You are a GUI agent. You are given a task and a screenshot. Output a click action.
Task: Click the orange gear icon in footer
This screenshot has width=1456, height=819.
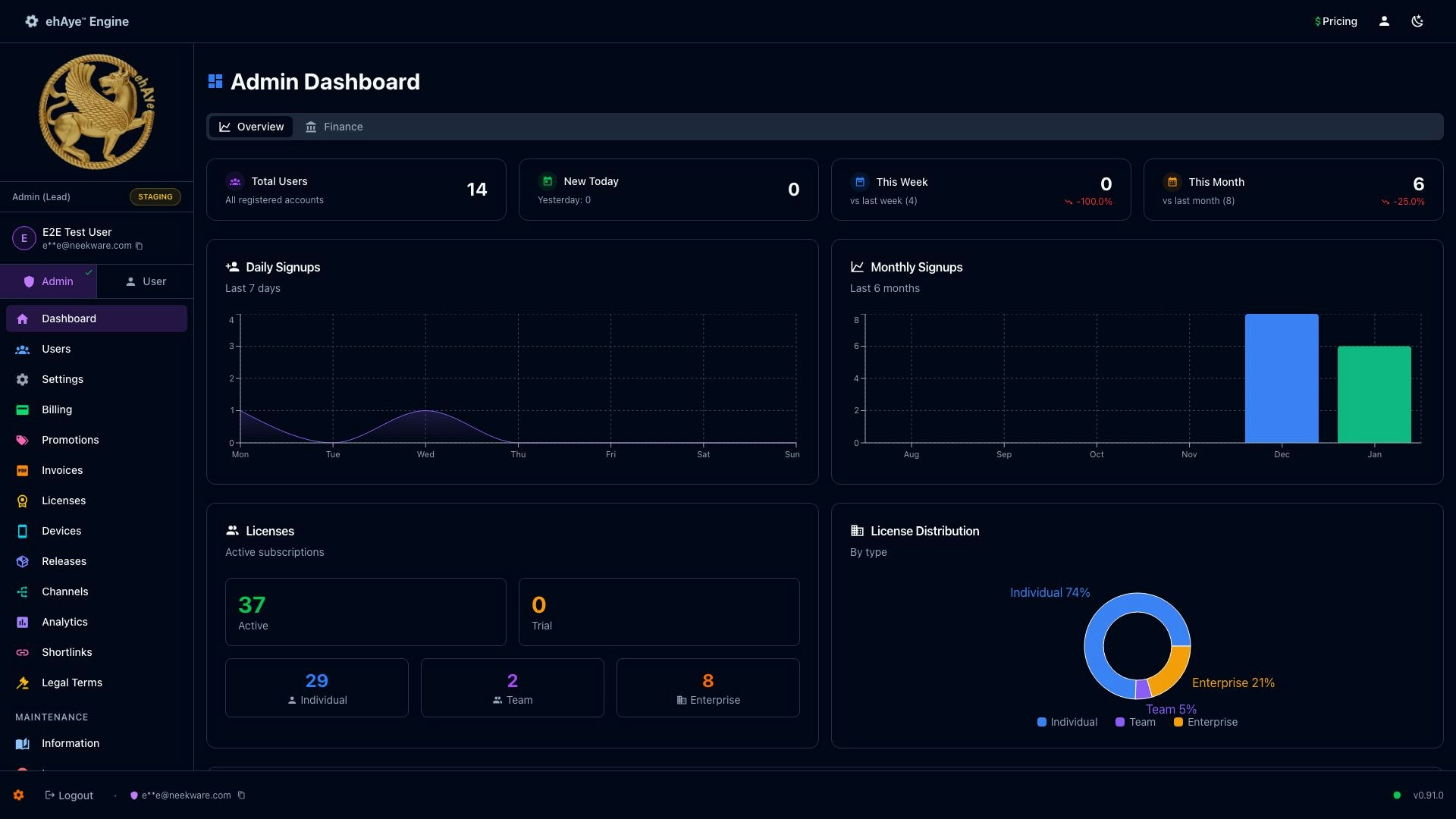point(19,795)
